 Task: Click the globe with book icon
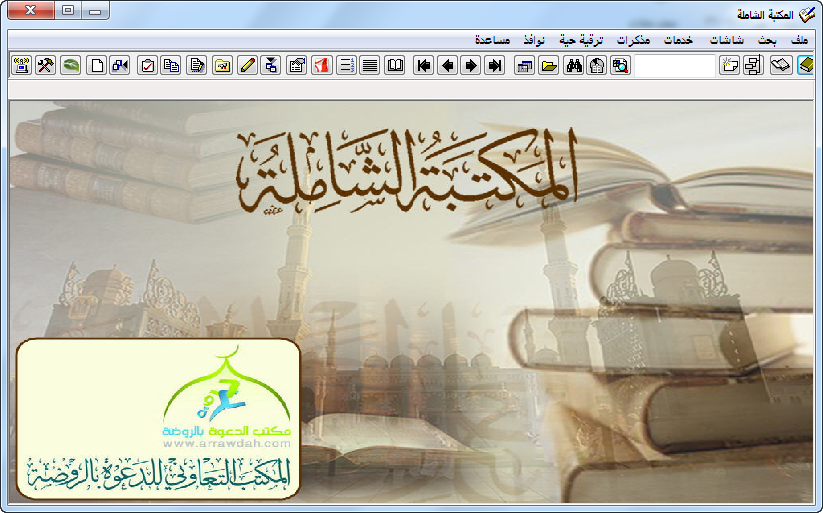(596, 66)
